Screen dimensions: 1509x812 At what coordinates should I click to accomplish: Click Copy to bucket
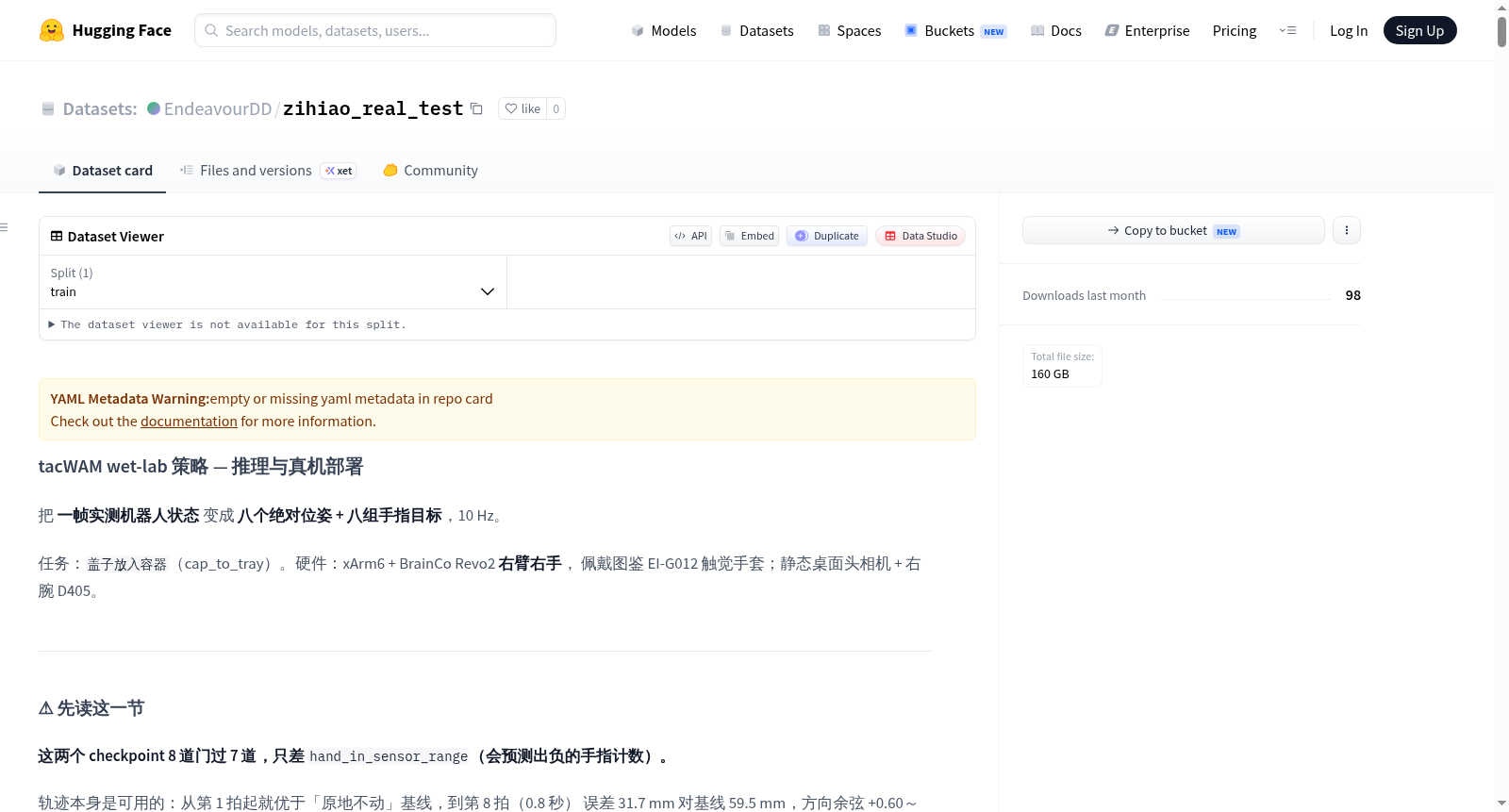tap(1173, 230)
